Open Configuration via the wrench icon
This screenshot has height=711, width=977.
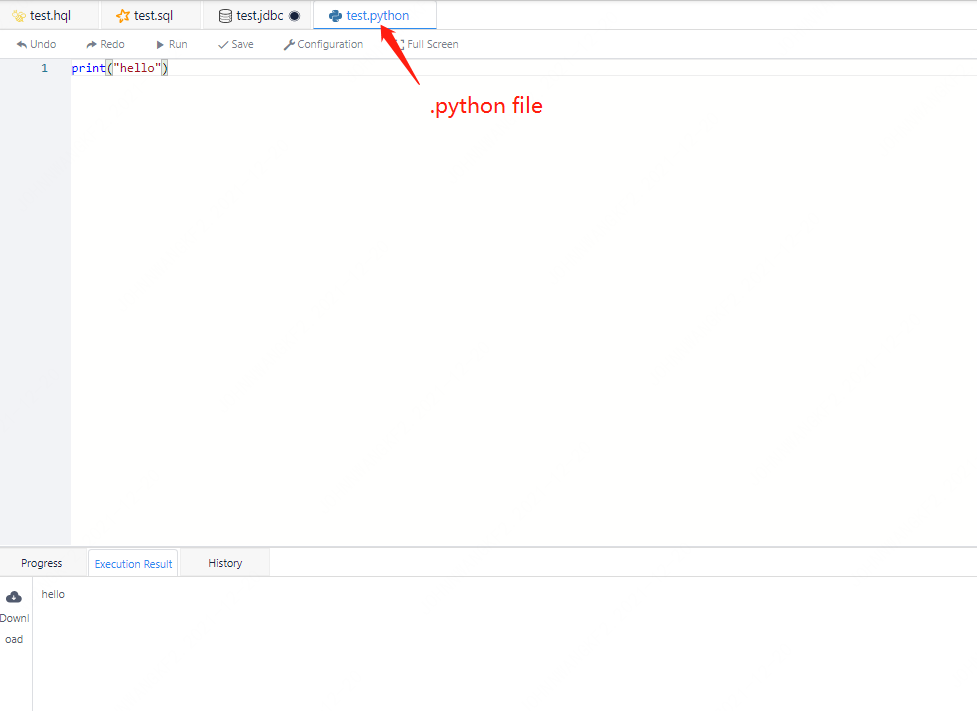coord(289,45)
